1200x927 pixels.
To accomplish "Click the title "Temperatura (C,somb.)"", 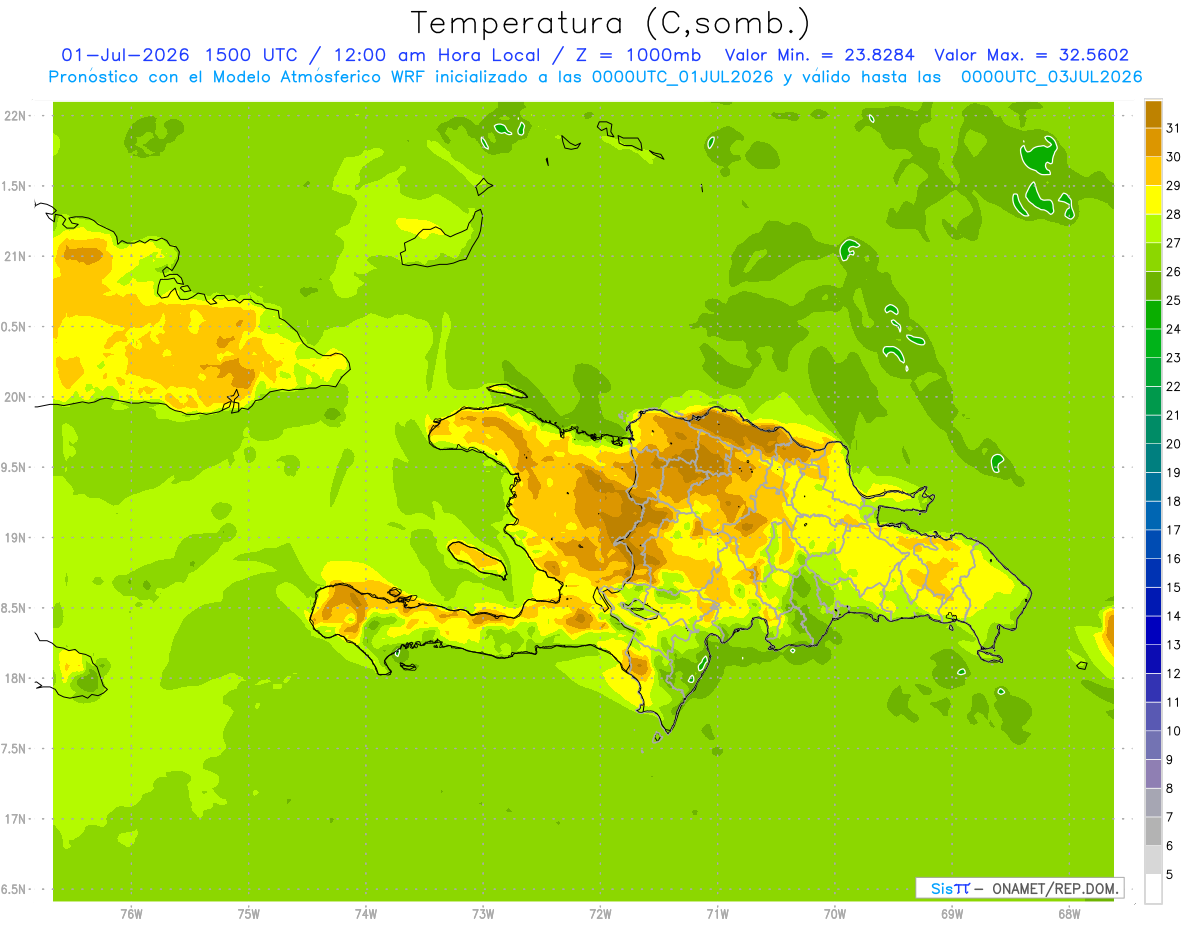I will point(610,23).
